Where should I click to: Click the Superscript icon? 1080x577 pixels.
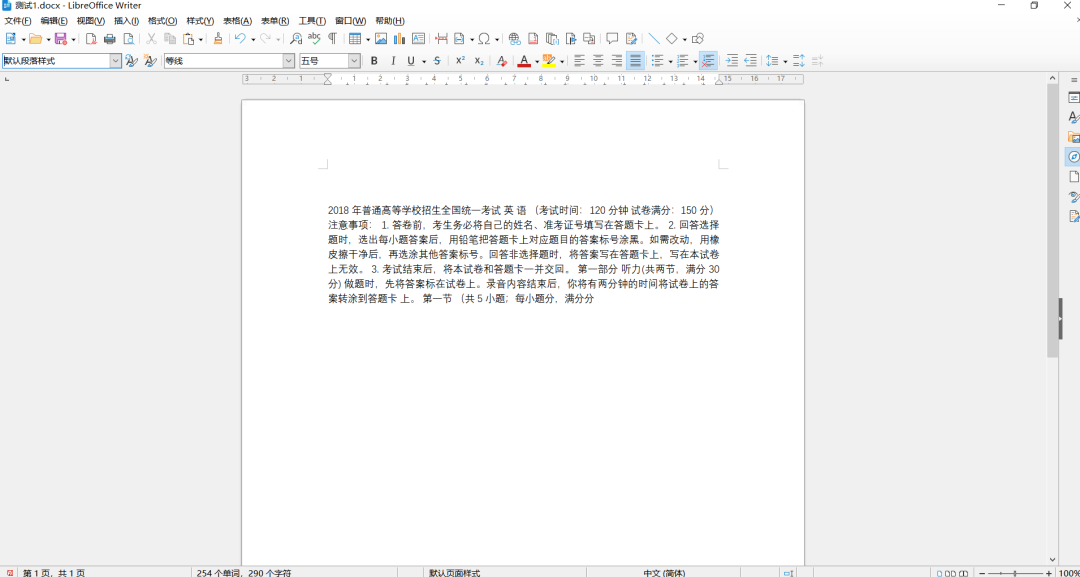pos(460,61)
